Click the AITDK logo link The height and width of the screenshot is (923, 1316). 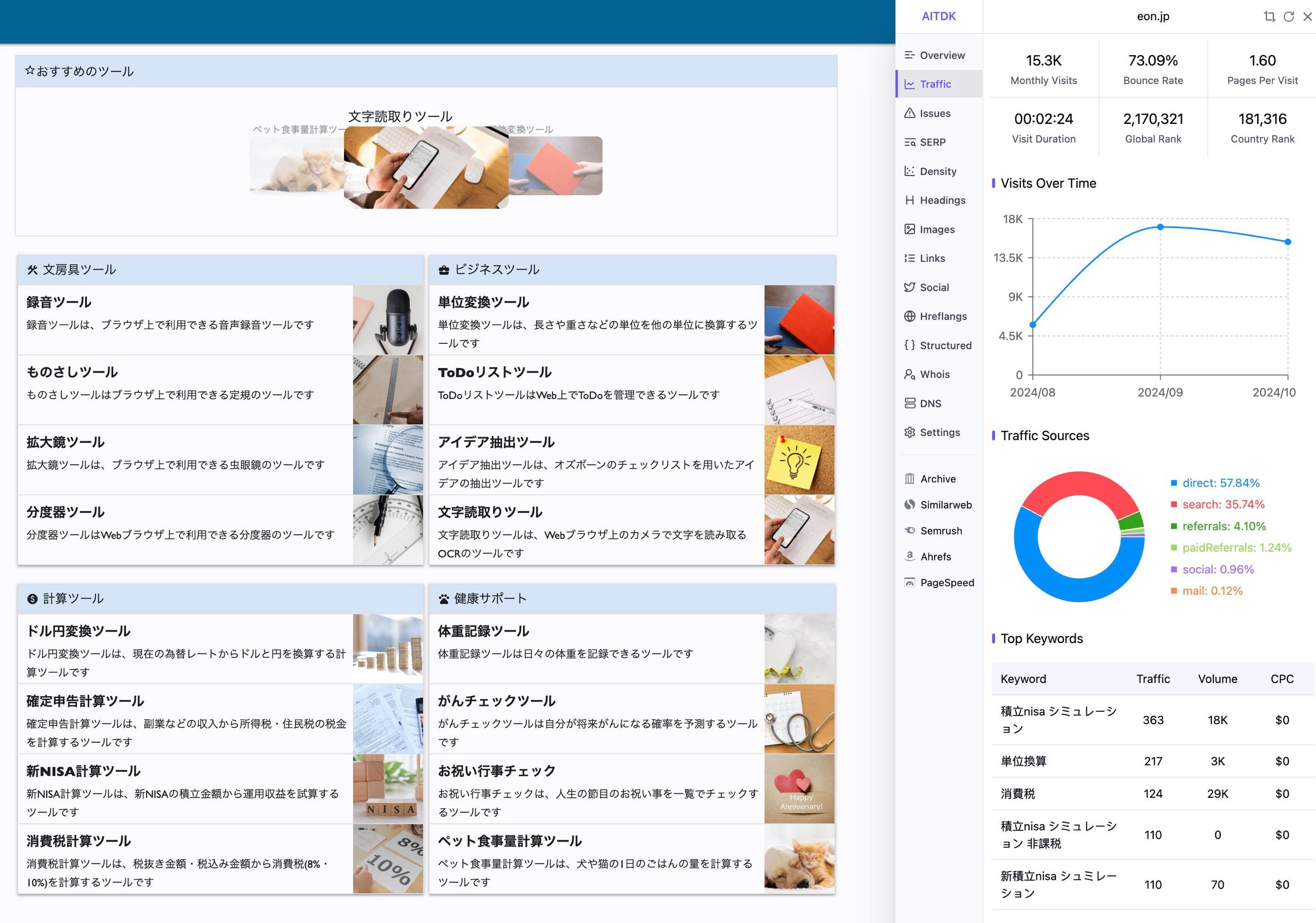coord(939,16)
